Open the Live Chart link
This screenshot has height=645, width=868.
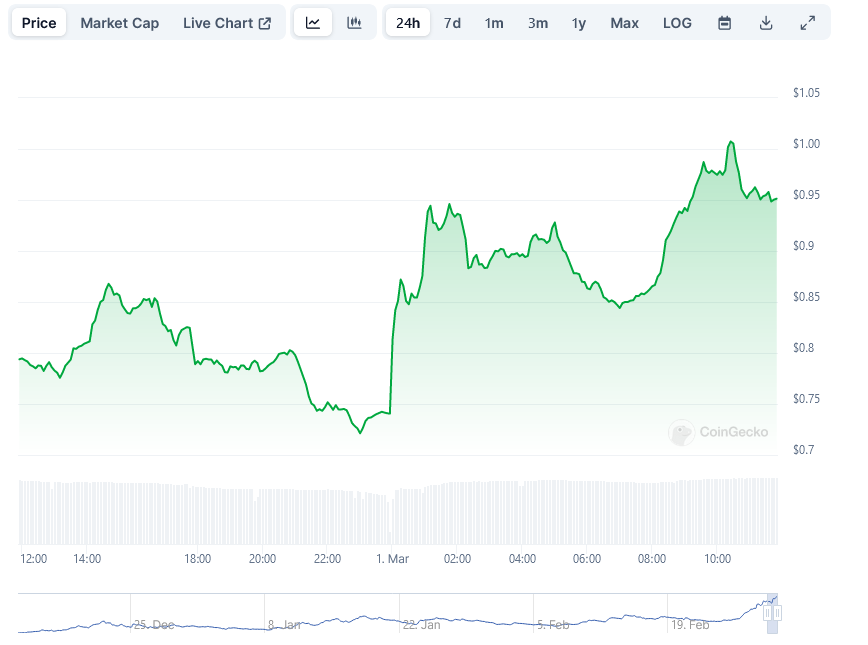pyautogui.click(x=227, y=23)
